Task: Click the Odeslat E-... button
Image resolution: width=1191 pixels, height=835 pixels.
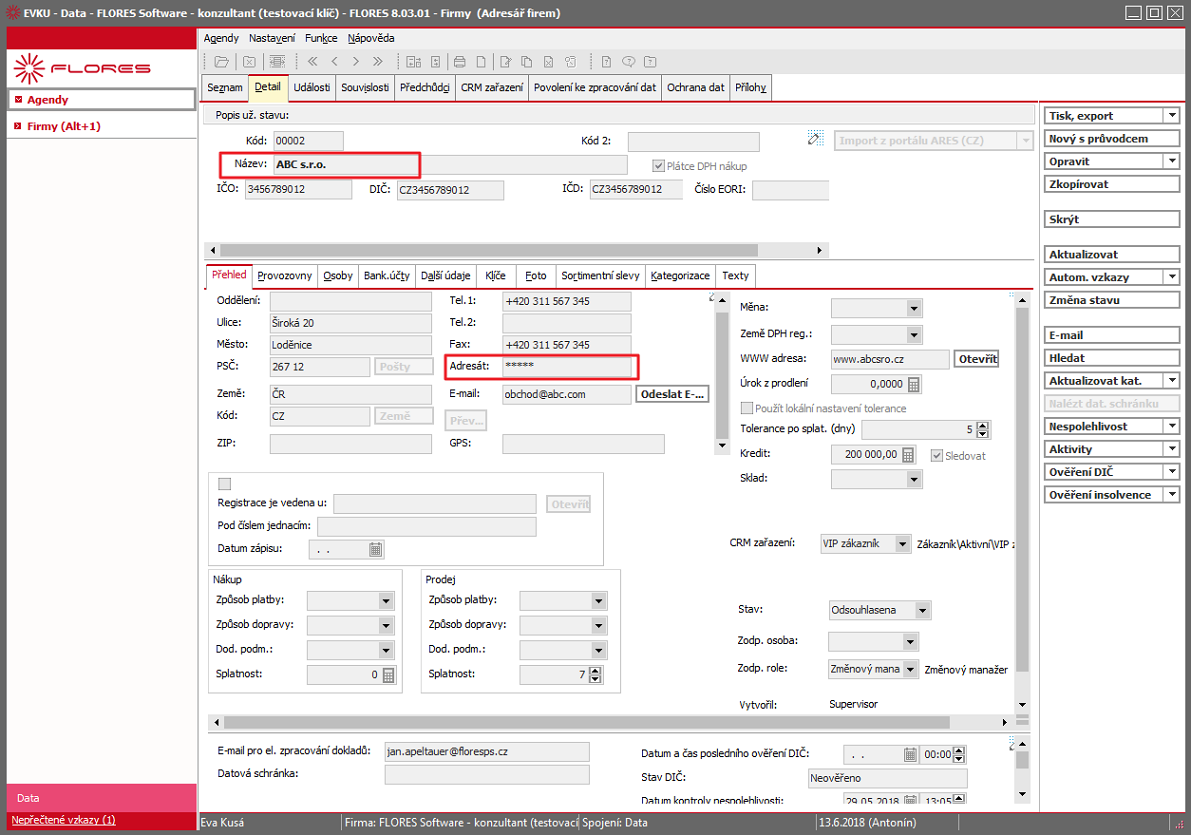Action: click(x=673, y=394)
